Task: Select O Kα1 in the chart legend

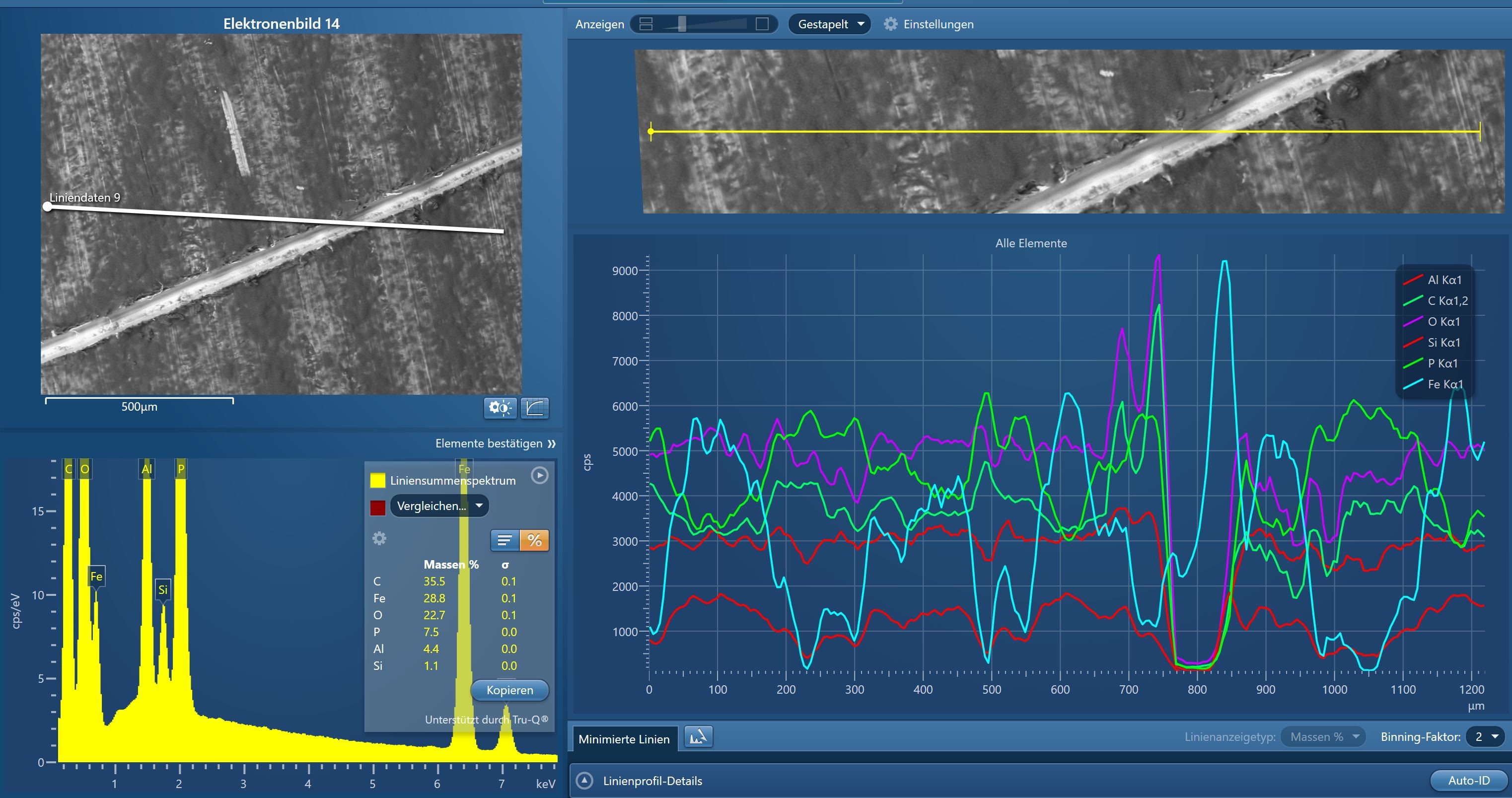Action: [1433, 322]
